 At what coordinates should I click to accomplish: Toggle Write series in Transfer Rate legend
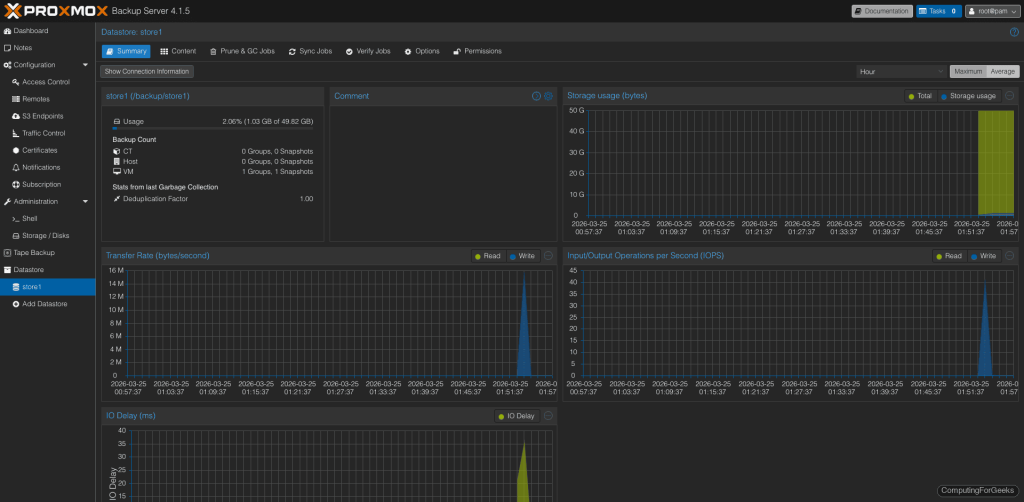tap(522, 256)
